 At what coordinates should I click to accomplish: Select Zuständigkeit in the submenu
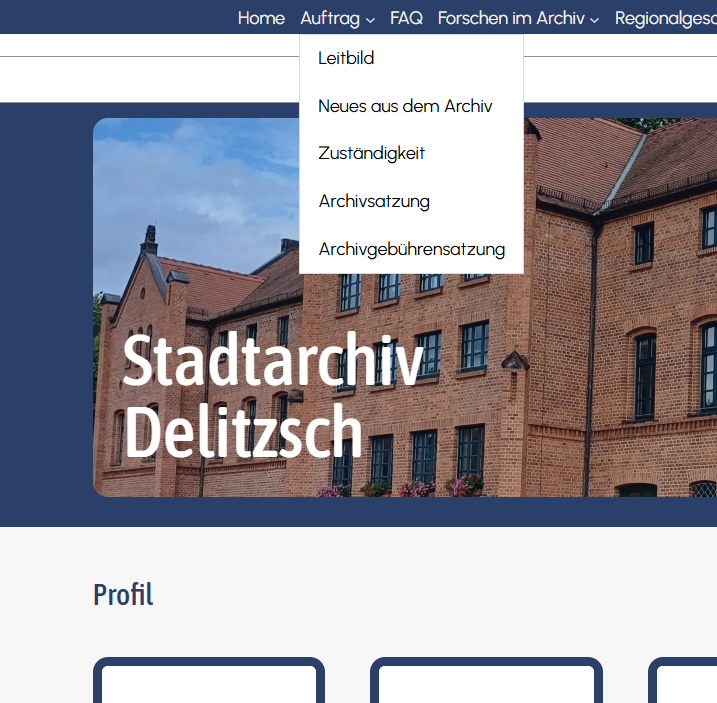371,153
